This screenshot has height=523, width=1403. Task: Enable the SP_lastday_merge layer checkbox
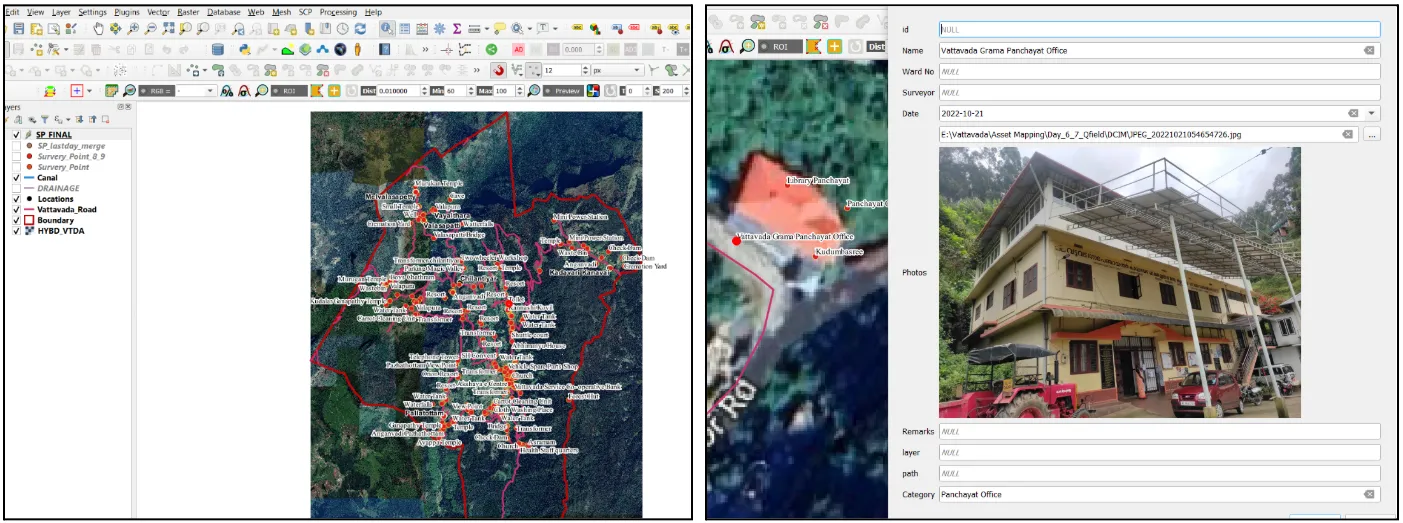[16, 145]
